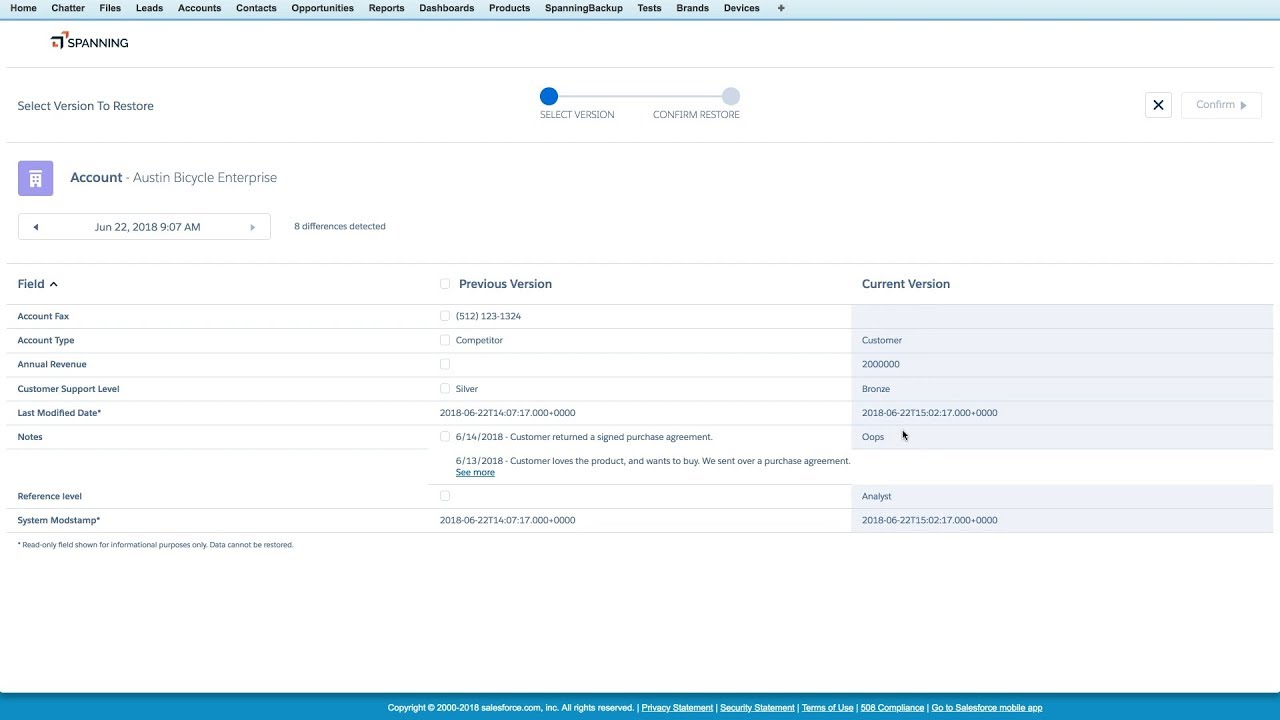Click current value Analyst

coord(877,496)
